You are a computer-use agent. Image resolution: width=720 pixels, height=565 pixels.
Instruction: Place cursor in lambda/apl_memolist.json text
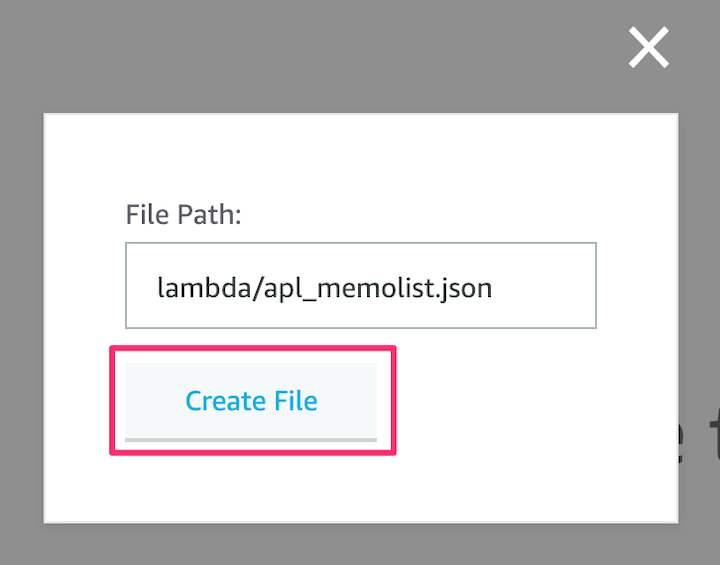click(324, 288)
